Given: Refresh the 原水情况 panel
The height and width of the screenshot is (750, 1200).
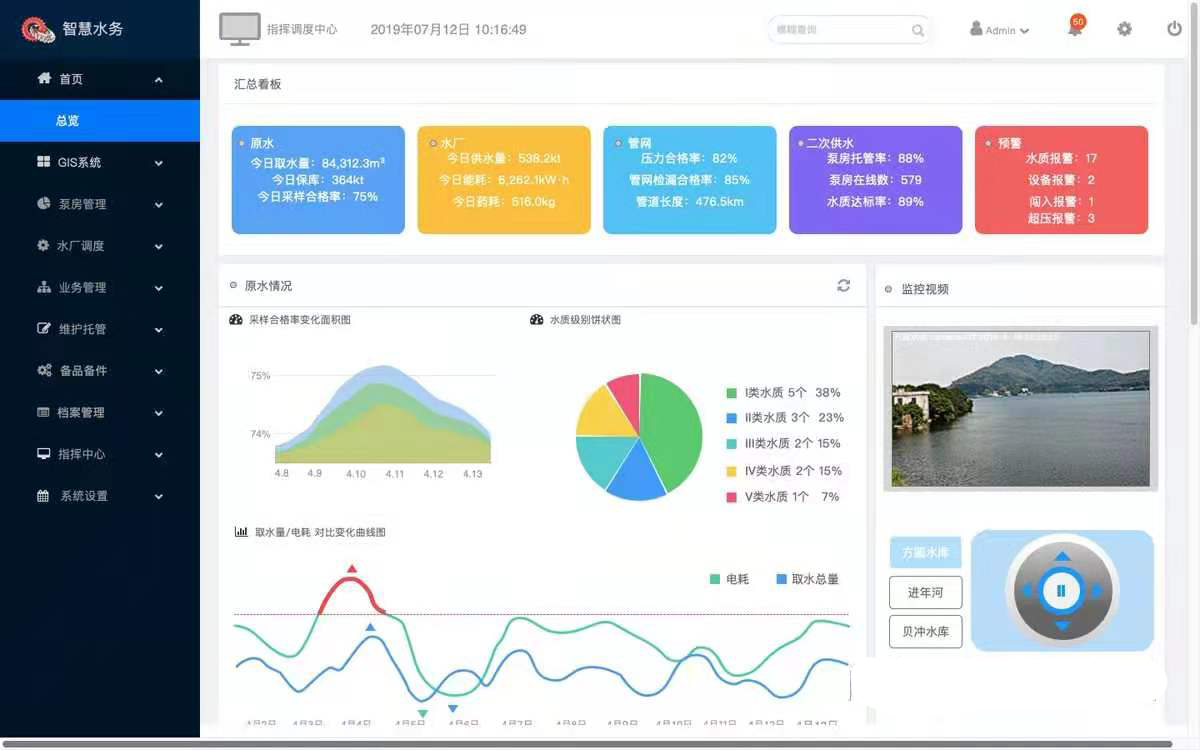Looking at the screenshot, I should (x=844, y=286).
